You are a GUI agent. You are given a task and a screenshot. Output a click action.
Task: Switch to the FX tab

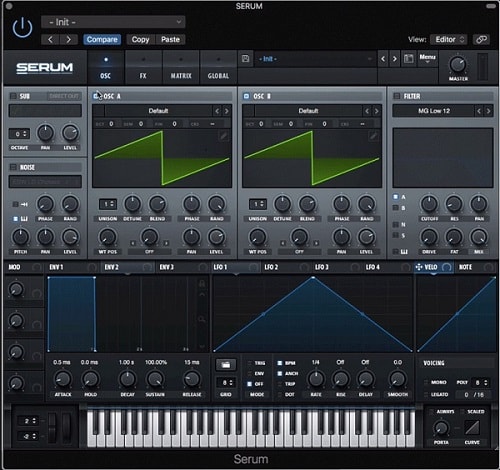[x=143, y=67]
